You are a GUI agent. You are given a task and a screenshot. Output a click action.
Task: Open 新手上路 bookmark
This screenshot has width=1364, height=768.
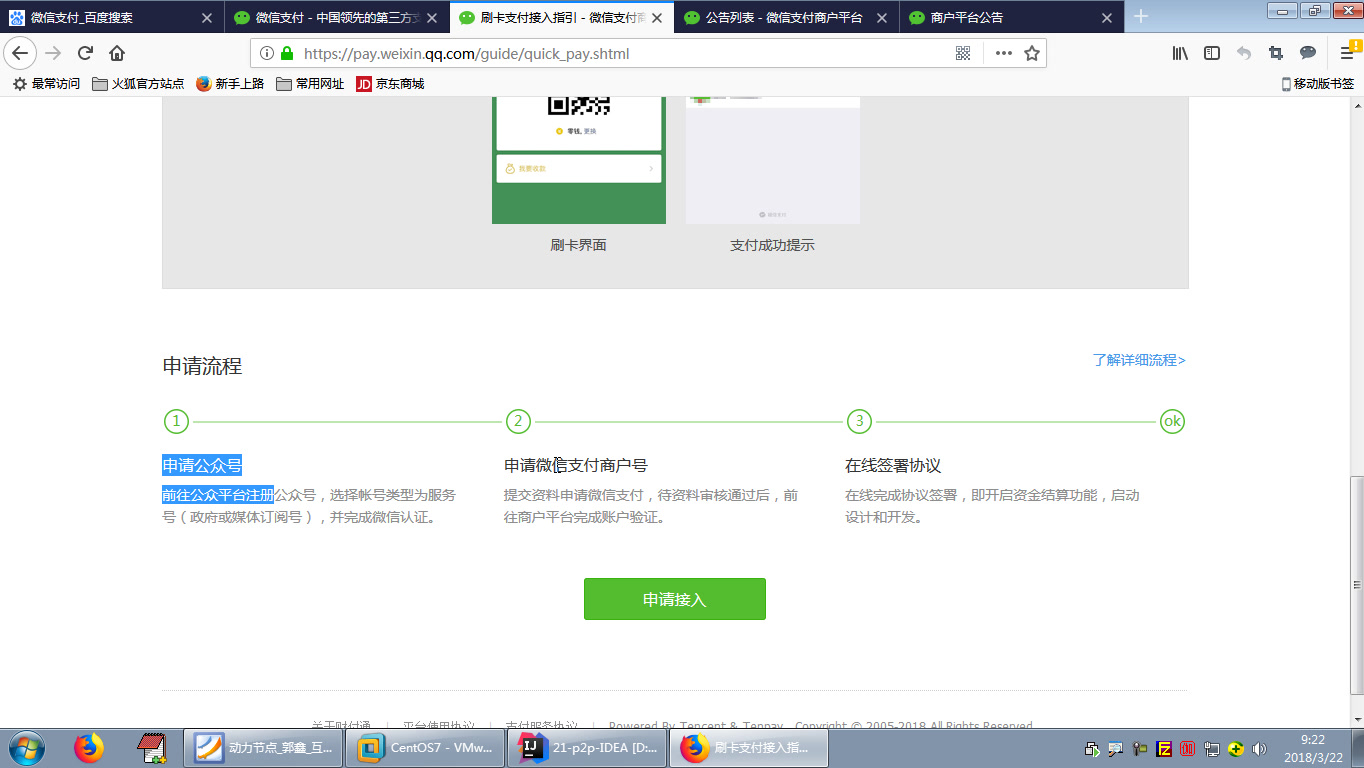pos(230,84)
